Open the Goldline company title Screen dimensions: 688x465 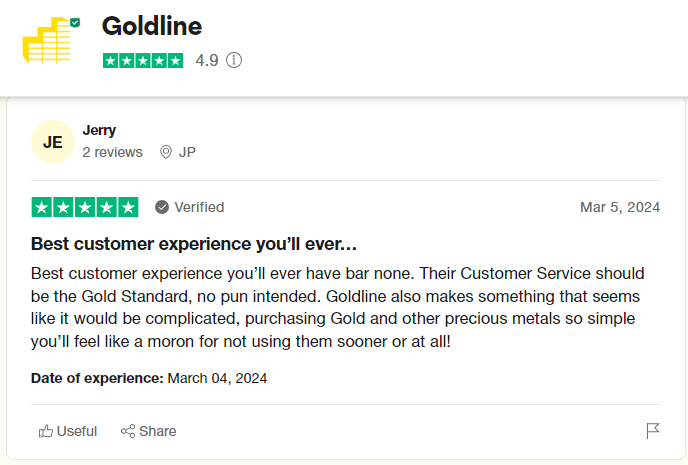151,26
